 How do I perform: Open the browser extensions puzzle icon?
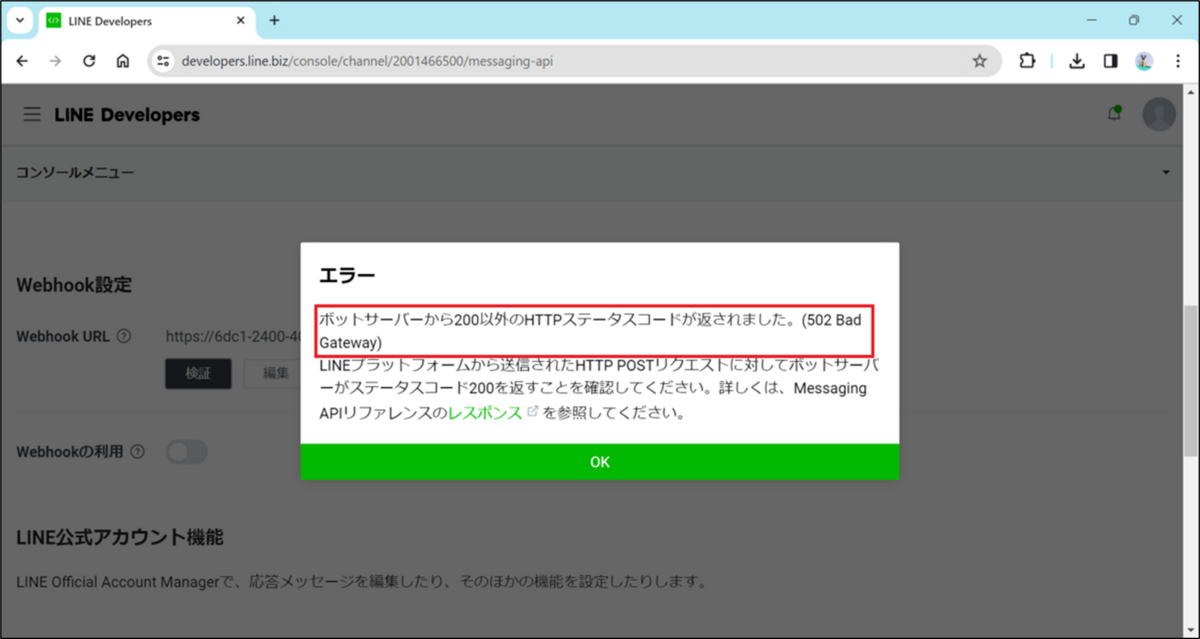click(1027, 61)
